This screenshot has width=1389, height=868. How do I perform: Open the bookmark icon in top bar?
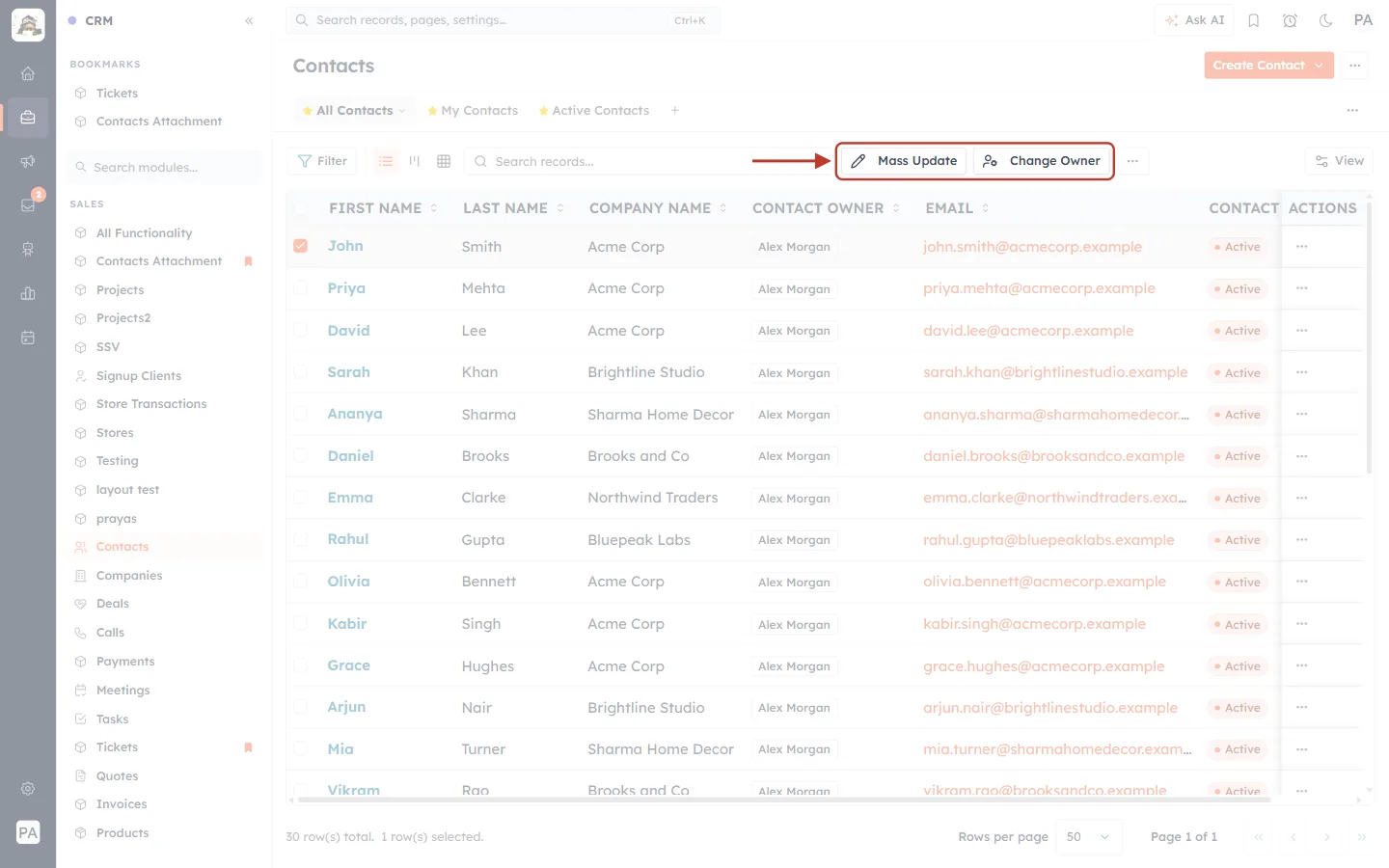pyautogui.click(x=1254, y=20)
